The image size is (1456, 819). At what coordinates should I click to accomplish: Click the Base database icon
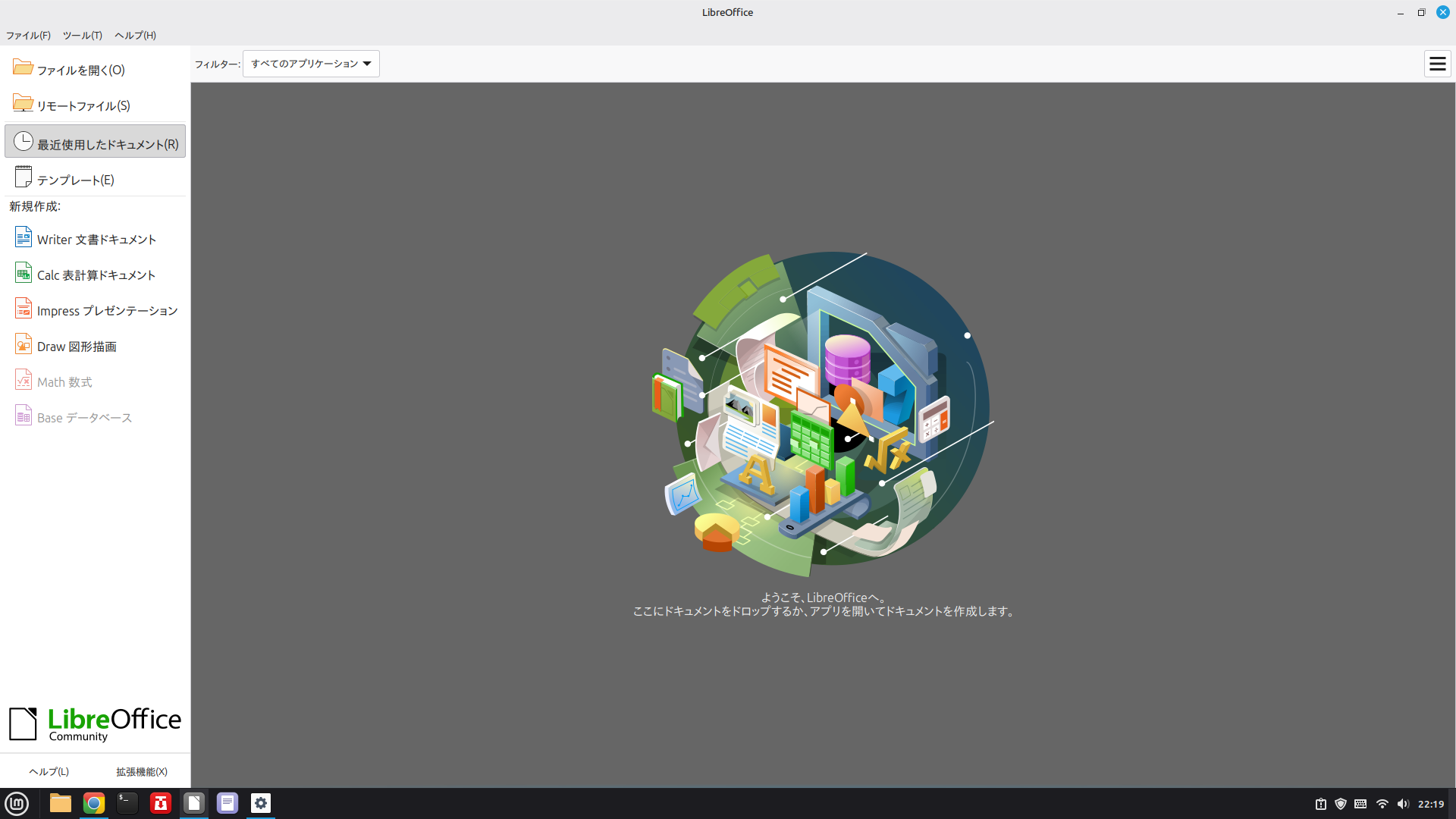coord(24,416)
